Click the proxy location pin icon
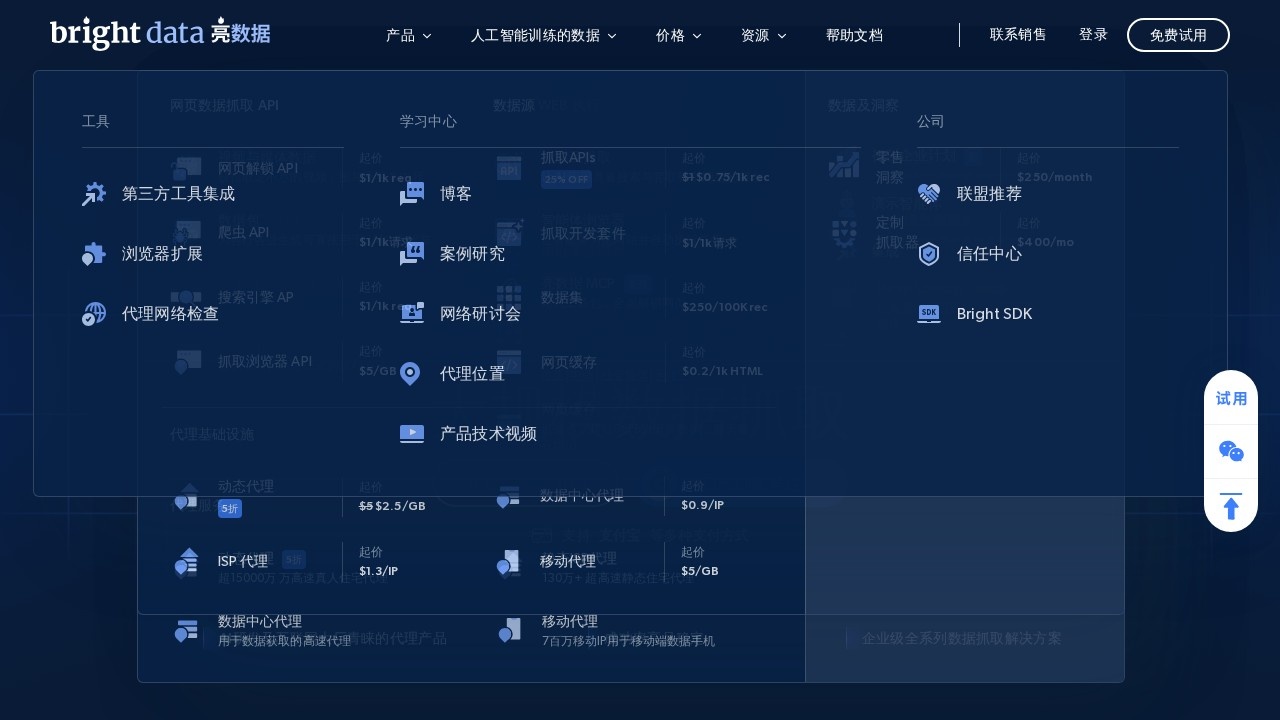The image size is (1280, 720). [410, 374]
